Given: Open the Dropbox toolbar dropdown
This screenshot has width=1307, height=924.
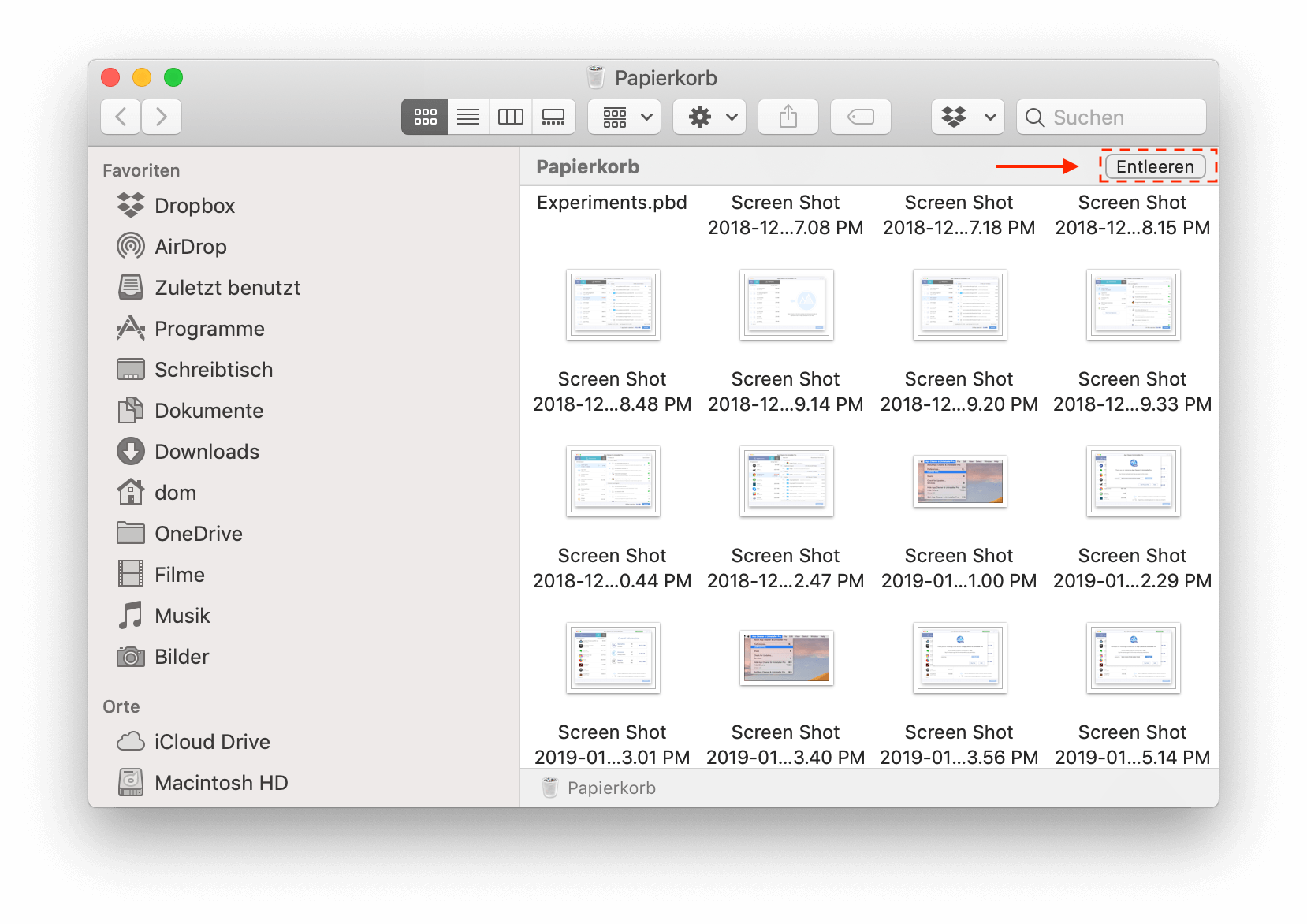Looking at the screenshot, I should (968, 117).
